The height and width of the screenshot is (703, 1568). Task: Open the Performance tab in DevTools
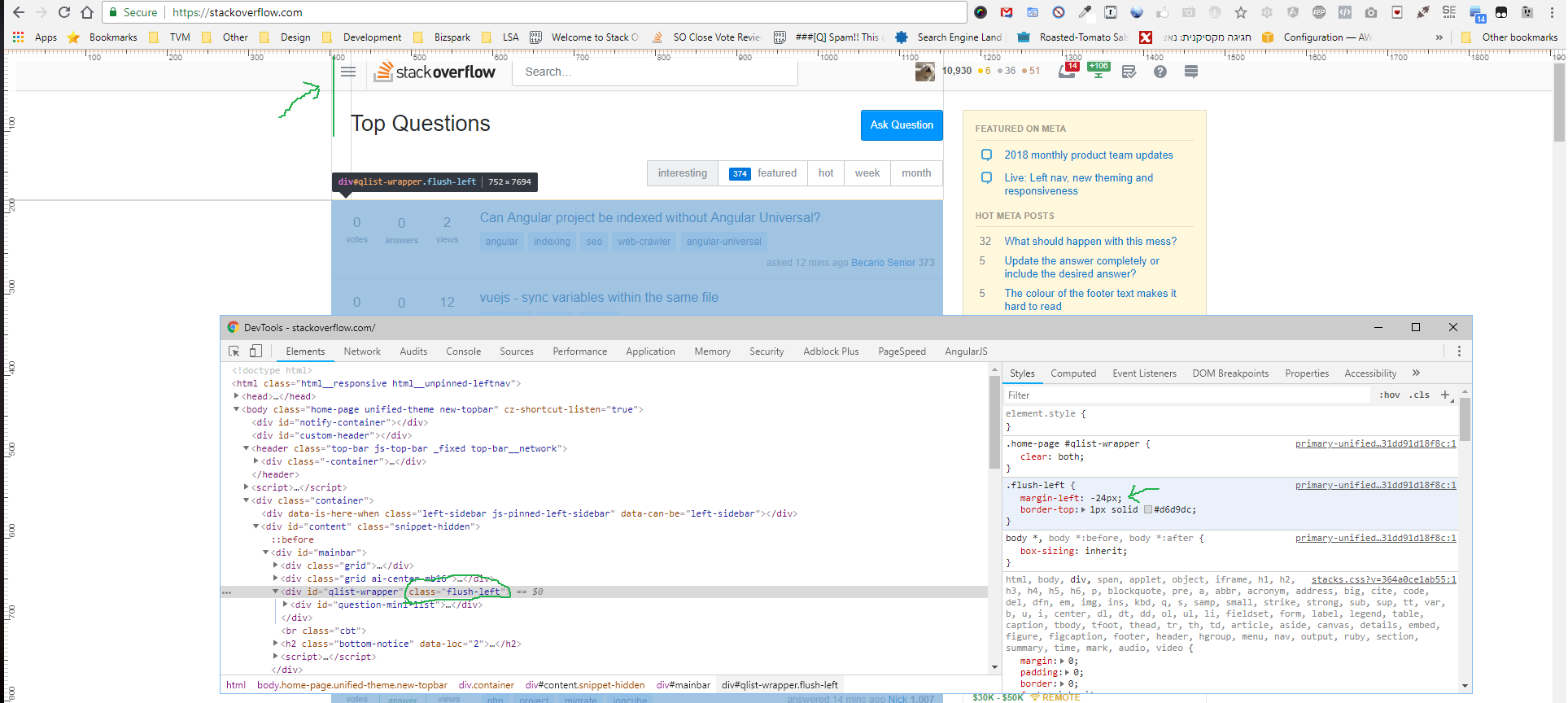click(x=579, y=351)
